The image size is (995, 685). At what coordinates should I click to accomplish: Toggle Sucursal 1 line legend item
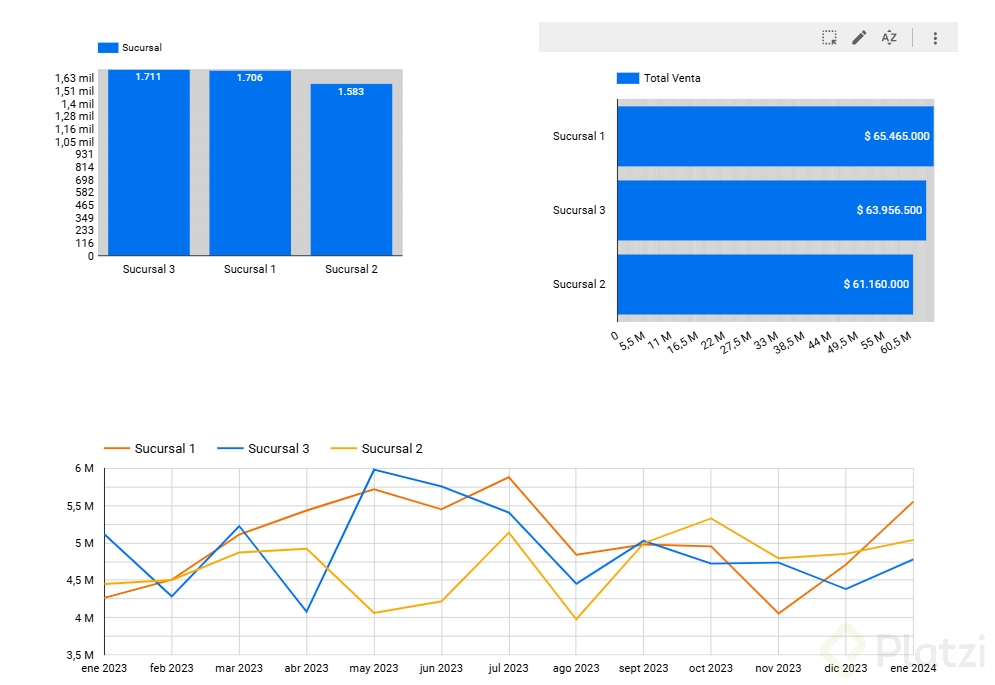(x=150, y=448)
